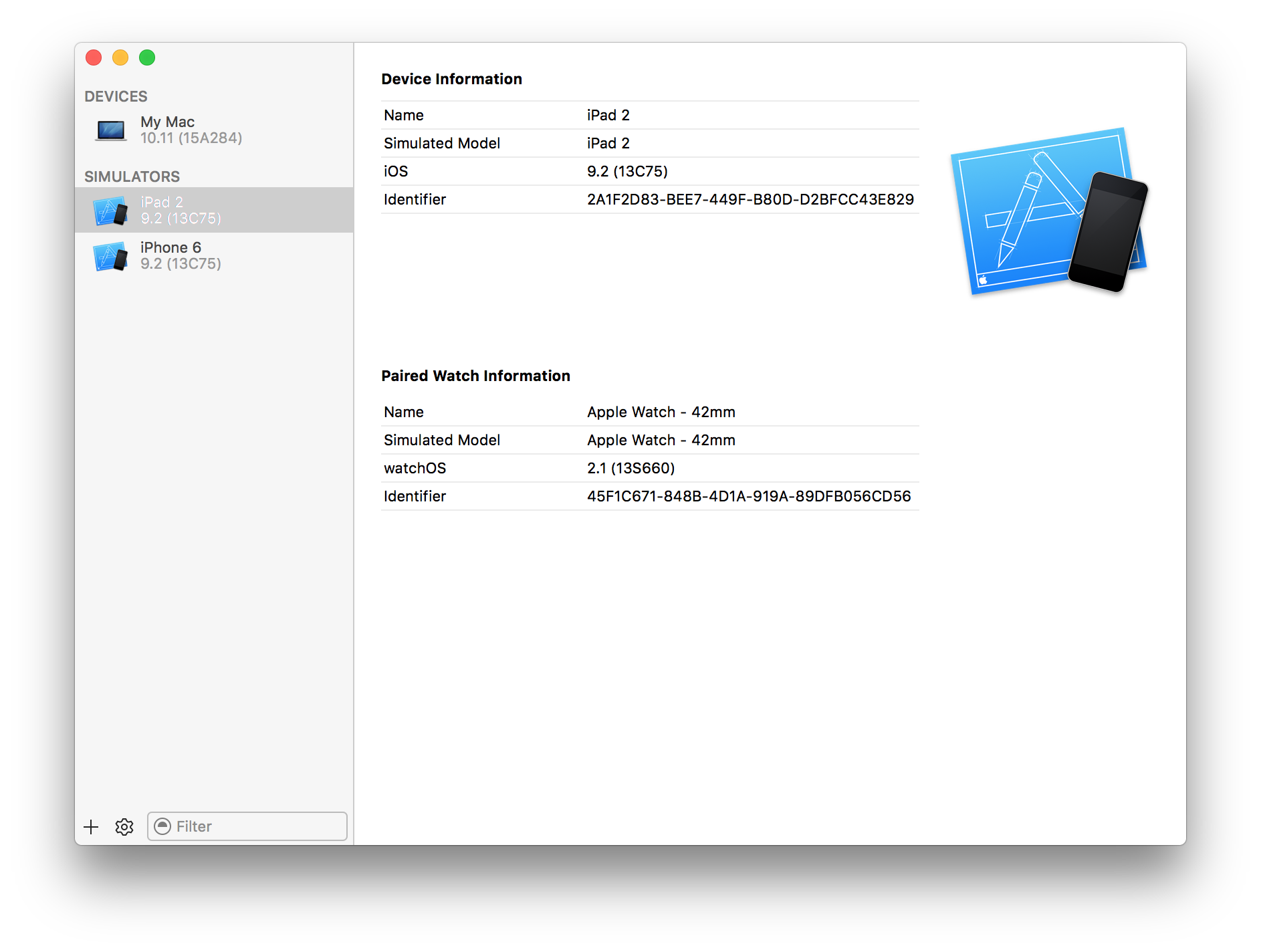The width and height of the screenshot is (1261, 952).
Task: Click the filter options icon inside Filter field
Action: pyautogui.click(x=162, y=827)
